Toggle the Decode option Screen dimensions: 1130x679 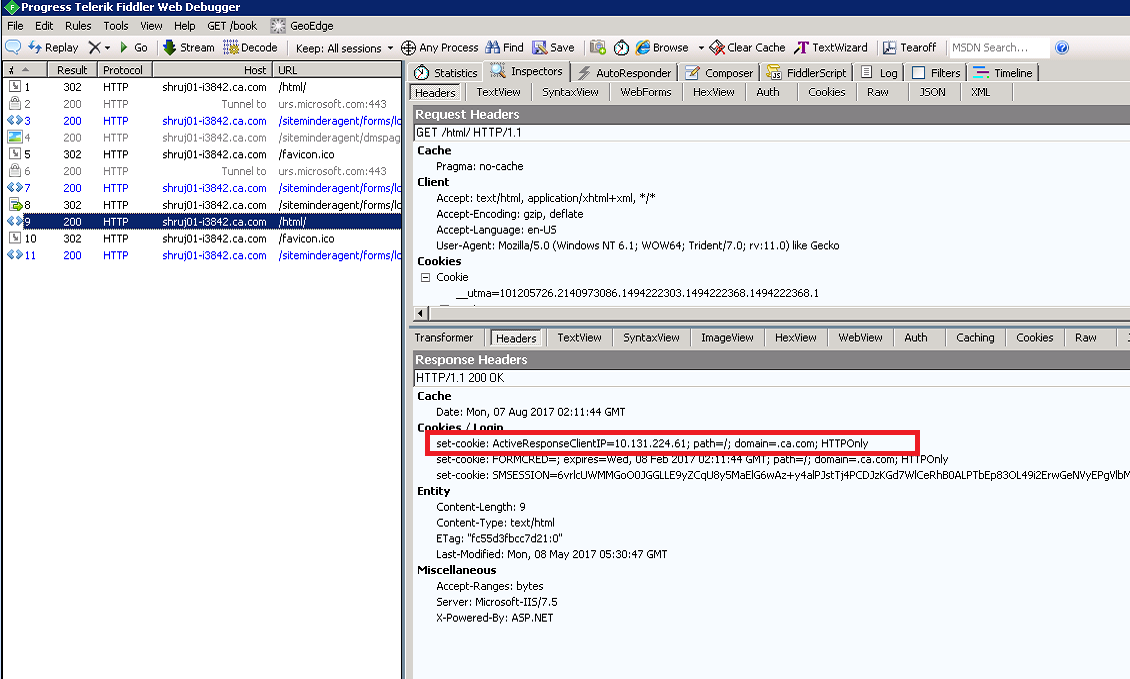tap(250, 48)
